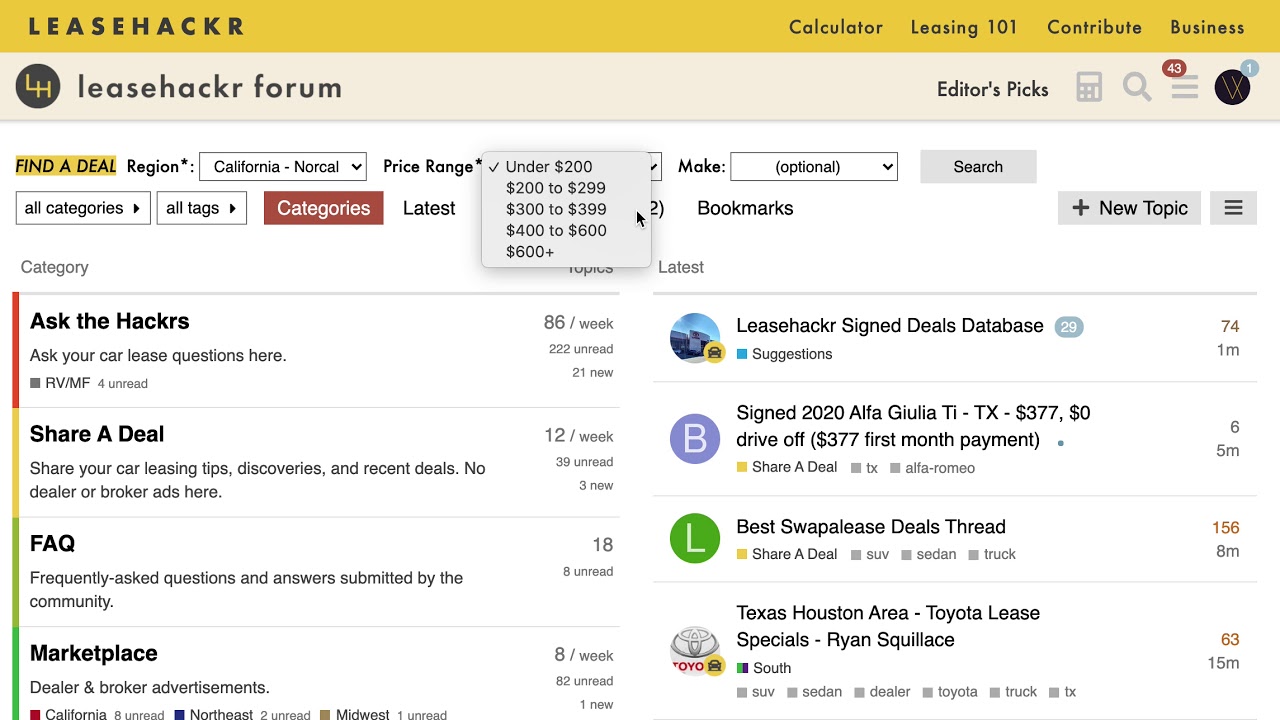Image resolution: width=1280 pixels, height=720 pixels.
Task: Click the Suggestions category label
Action: pyautogui.click(x=784, y=354)
